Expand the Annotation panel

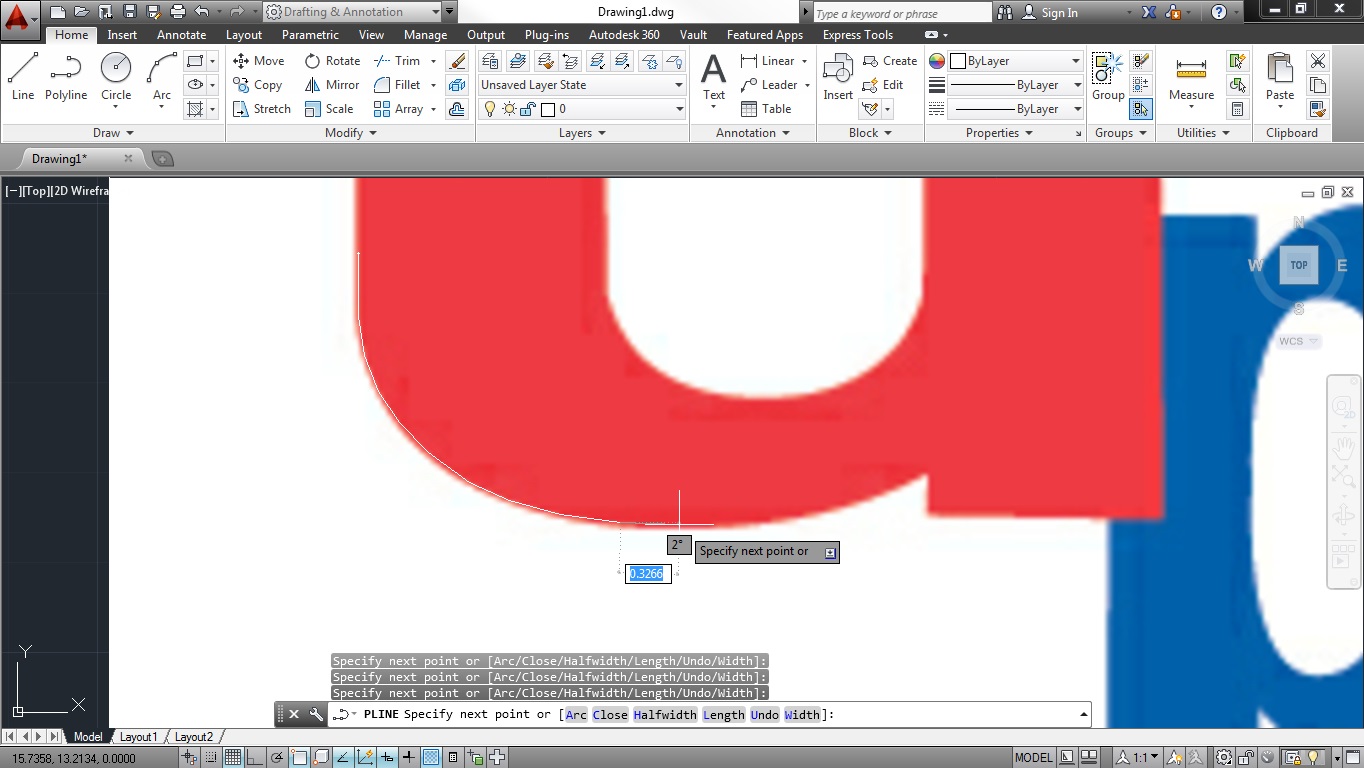click(753, 133)
